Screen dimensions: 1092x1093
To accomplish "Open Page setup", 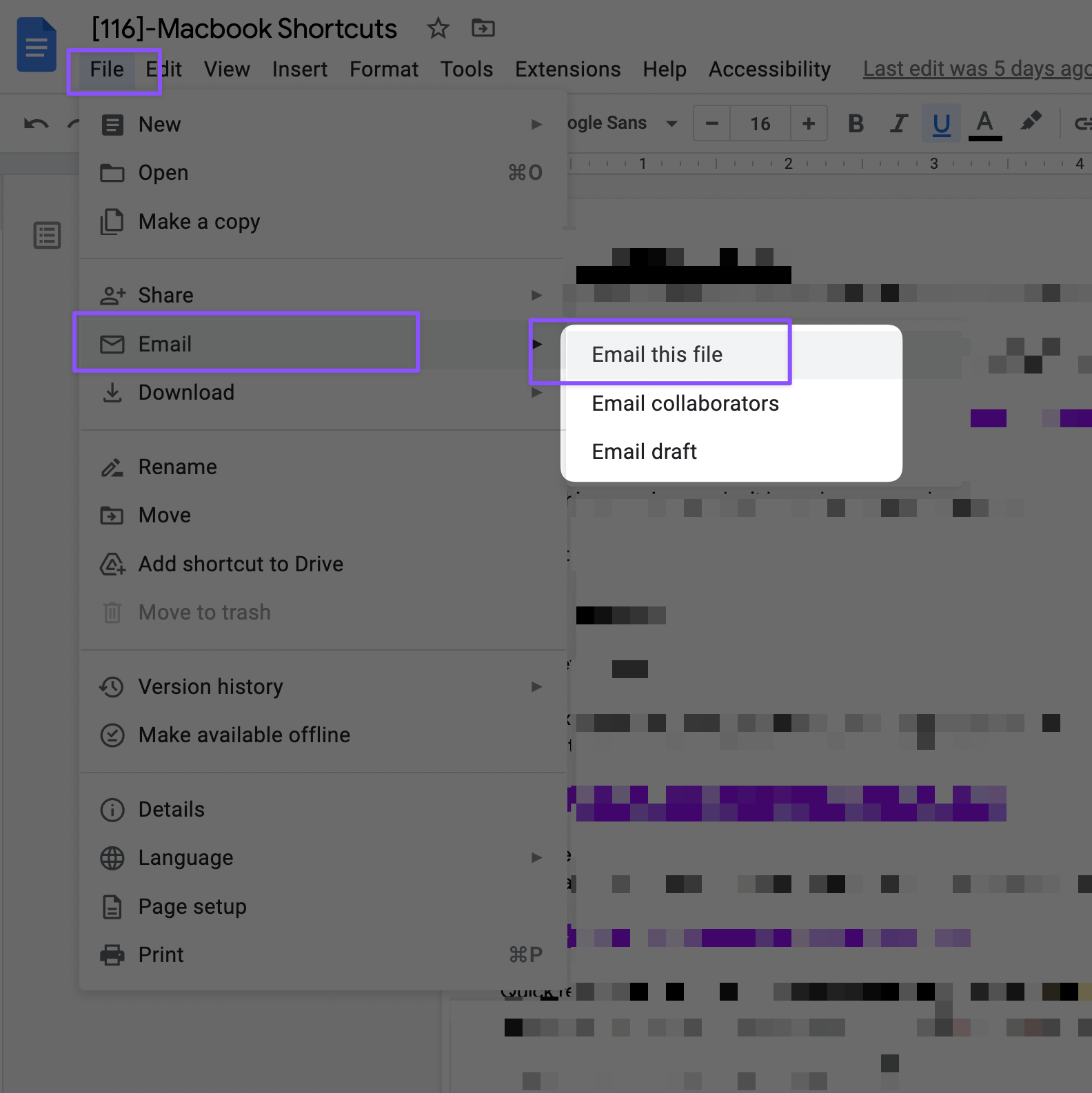I will coord(323,907).
